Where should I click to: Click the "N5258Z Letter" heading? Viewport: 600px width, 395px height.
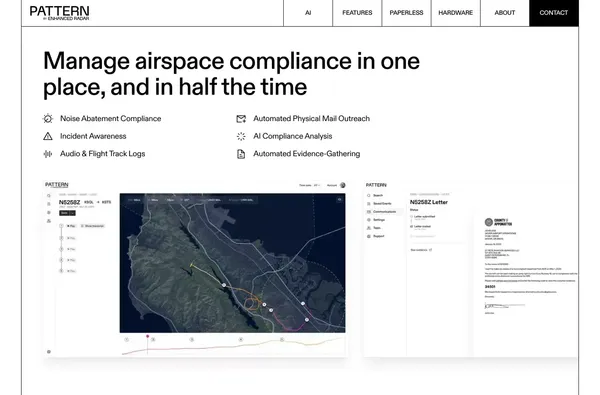point(429,202)
